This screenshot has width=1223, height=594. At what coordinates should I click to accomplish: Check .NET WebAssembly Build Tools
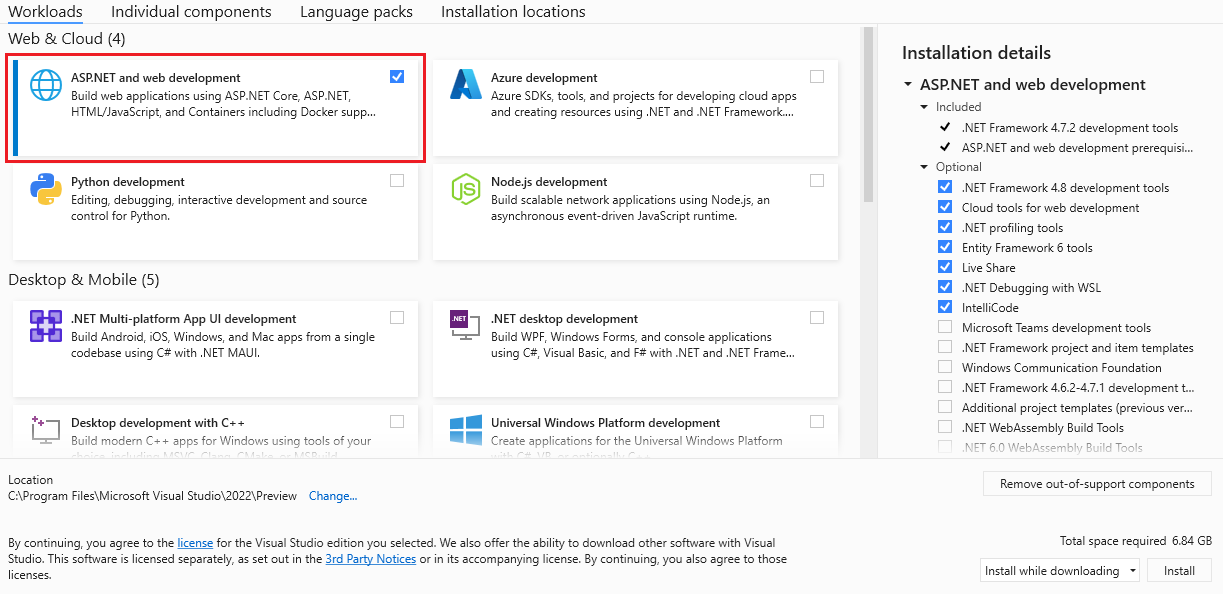click(945, 427)
